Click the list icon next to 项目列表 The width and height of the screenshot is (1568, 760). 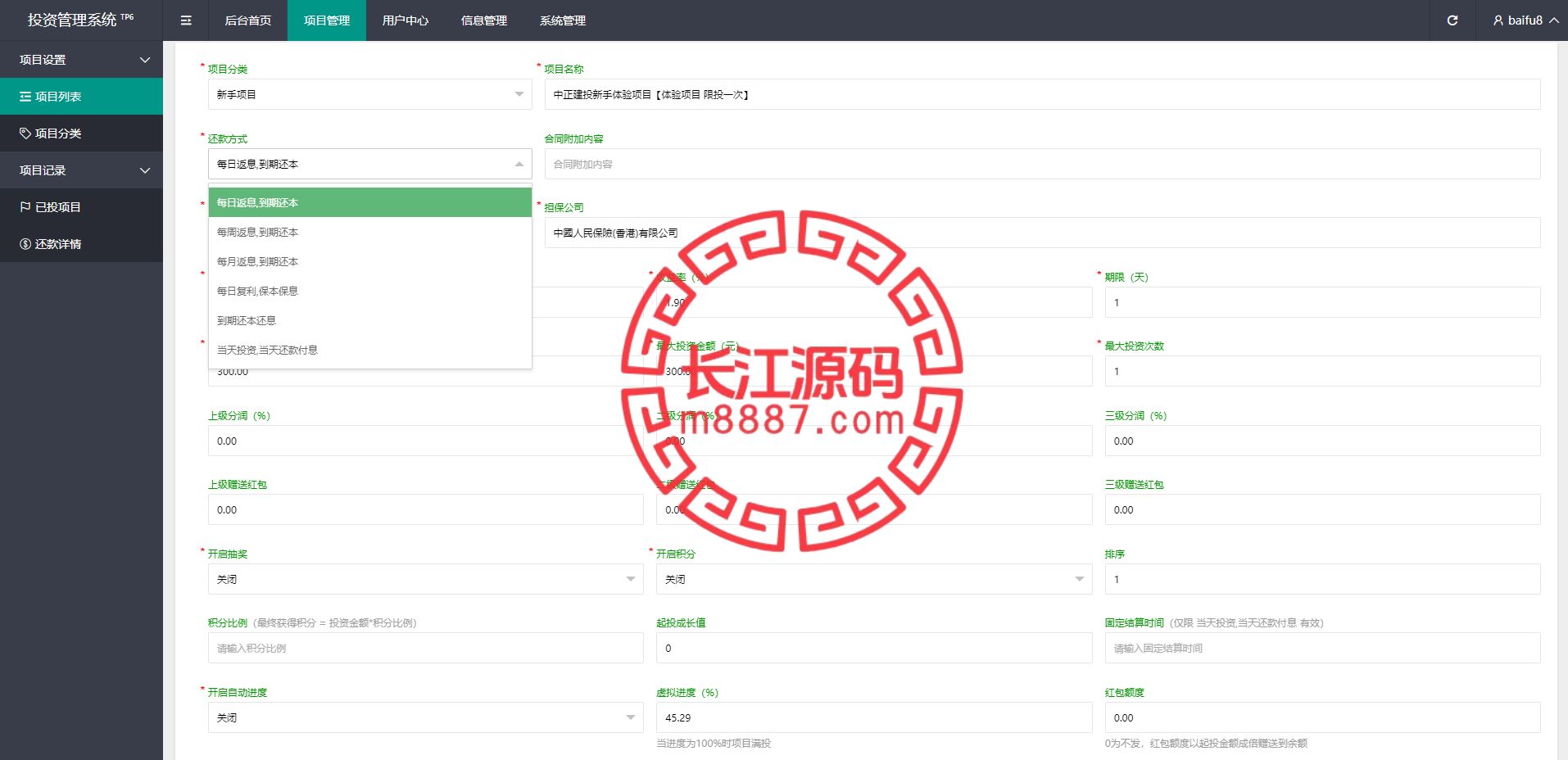[25, 97]
